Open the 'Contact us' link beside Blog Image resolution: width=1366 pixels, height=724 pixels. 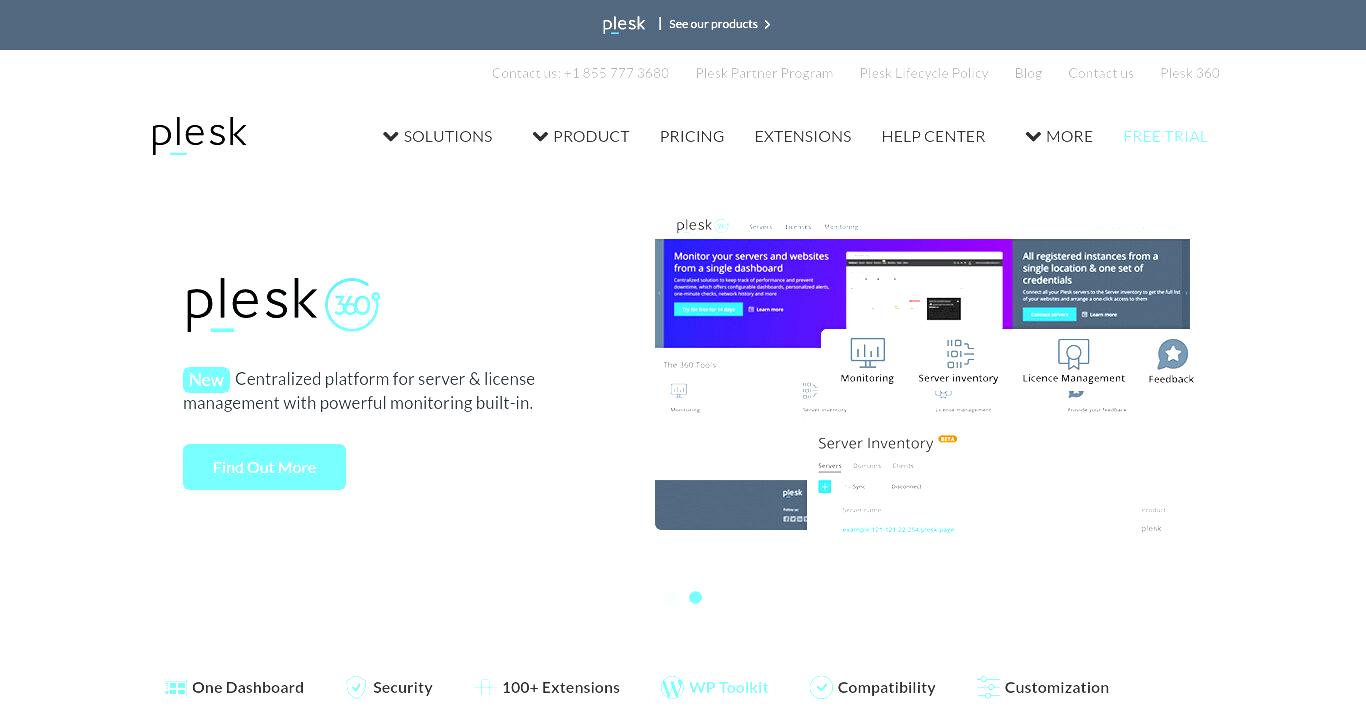point(1101,73)
